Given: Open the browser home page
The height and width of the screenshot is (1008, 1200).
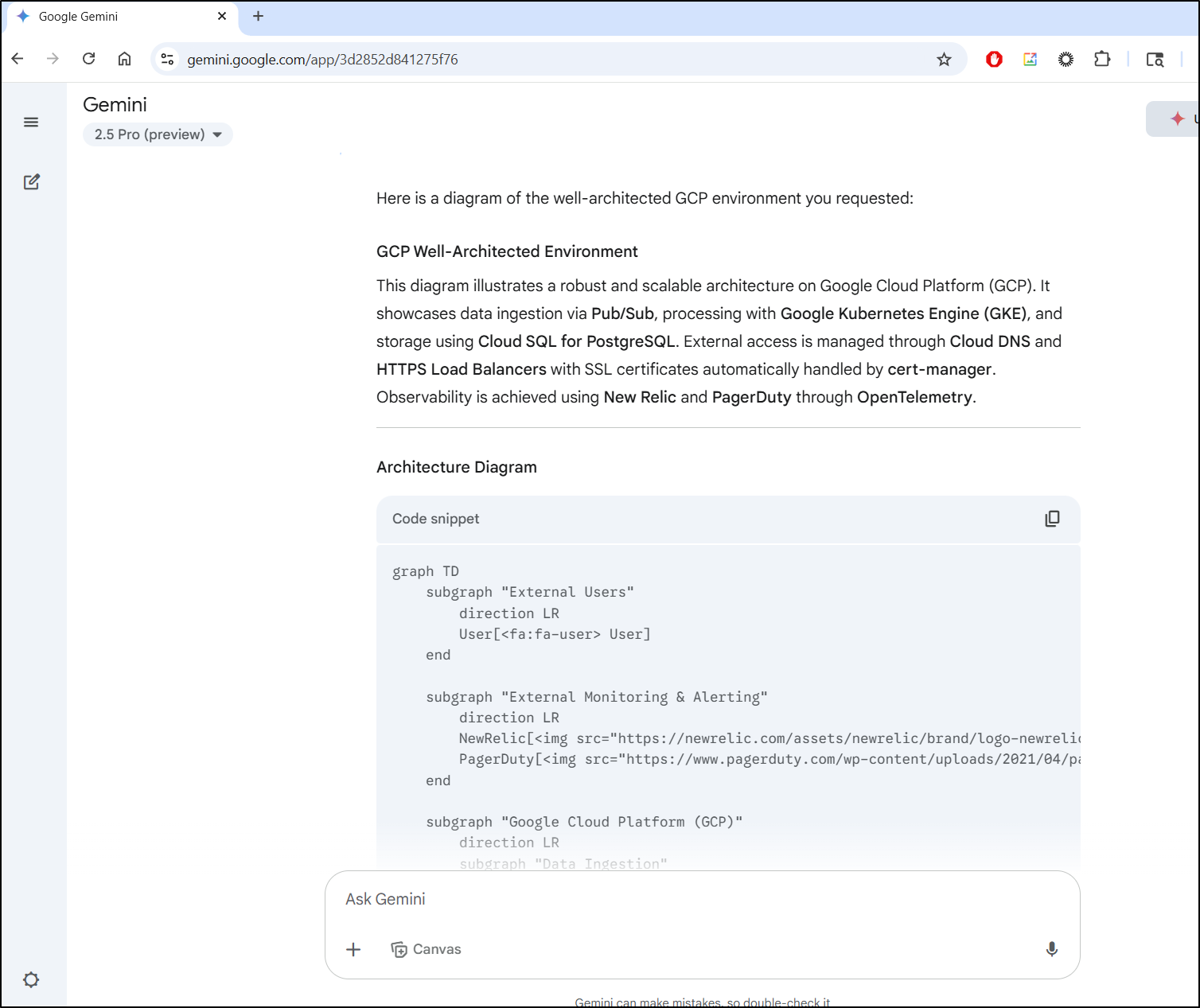Looking at the screenshot, I should click(x=124, y=59).
